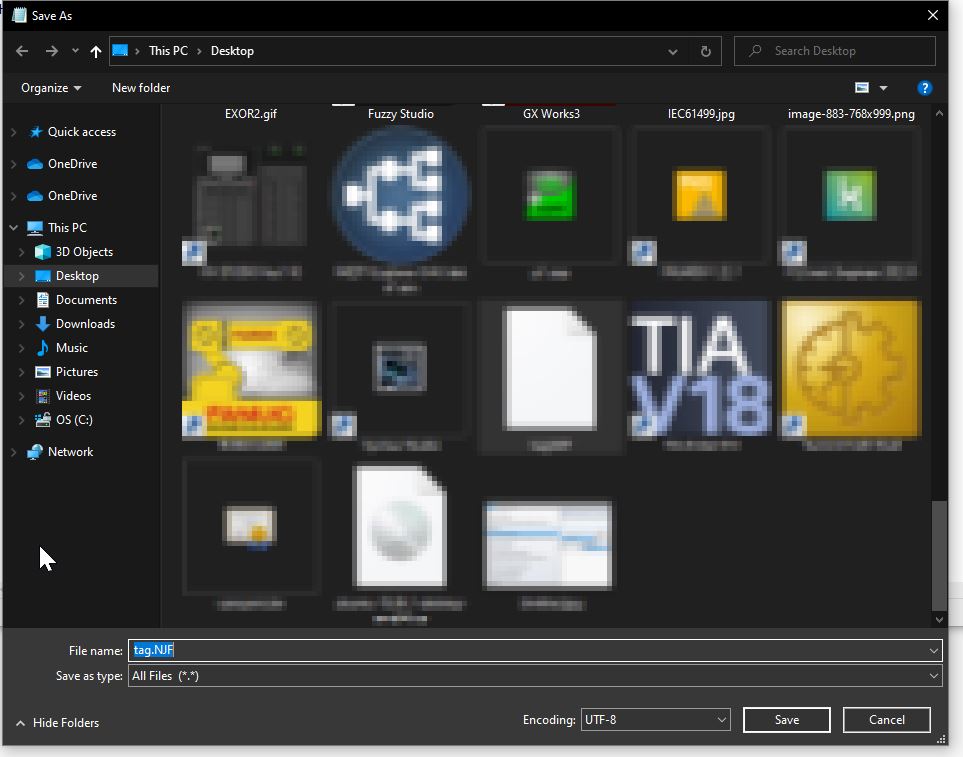Click Hide Folders toggle
Screen dimensions: 963x757
(x=58, y=723)
